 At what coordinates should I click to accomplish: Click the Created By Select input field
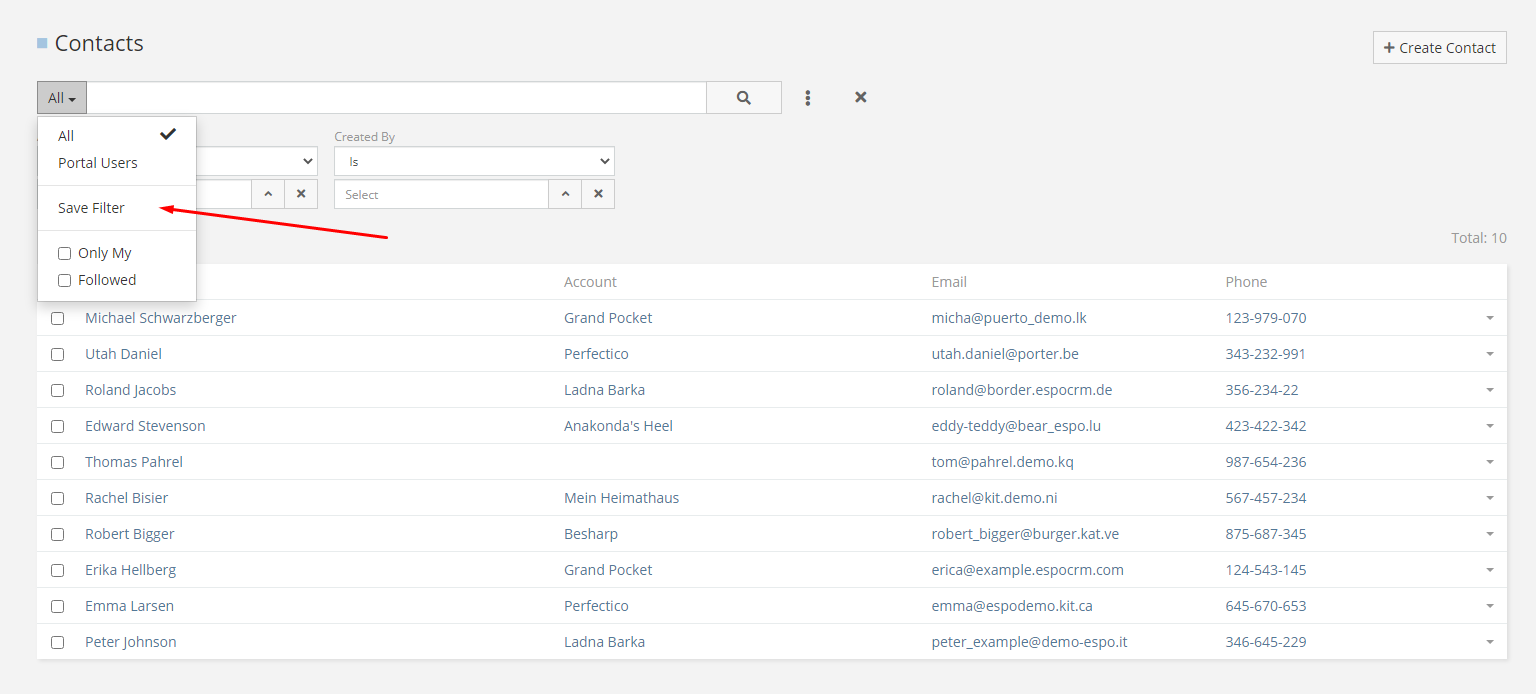(441, 194)
